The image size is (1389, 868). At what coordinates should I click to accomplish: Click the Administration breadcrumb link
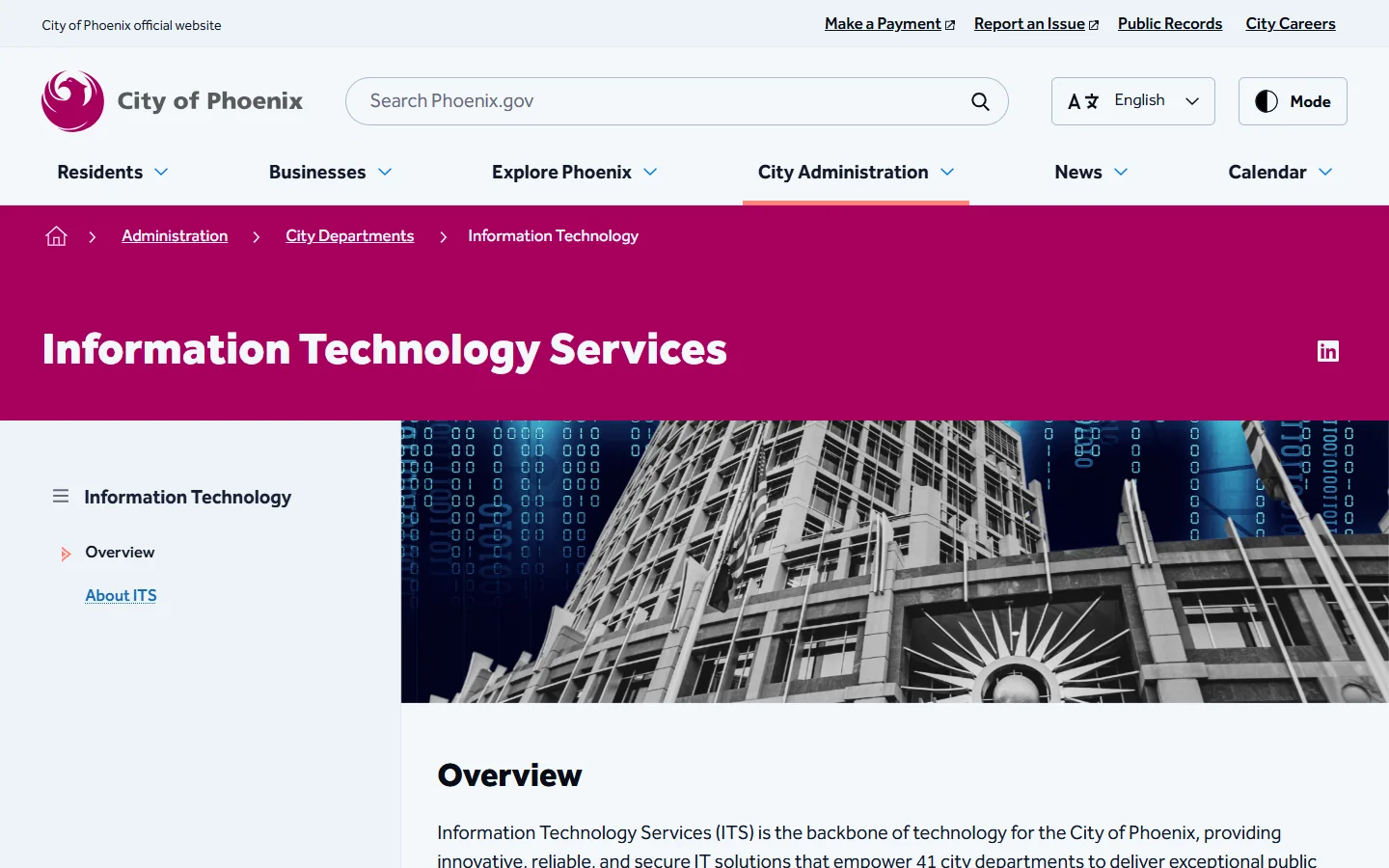coord(175,236)
